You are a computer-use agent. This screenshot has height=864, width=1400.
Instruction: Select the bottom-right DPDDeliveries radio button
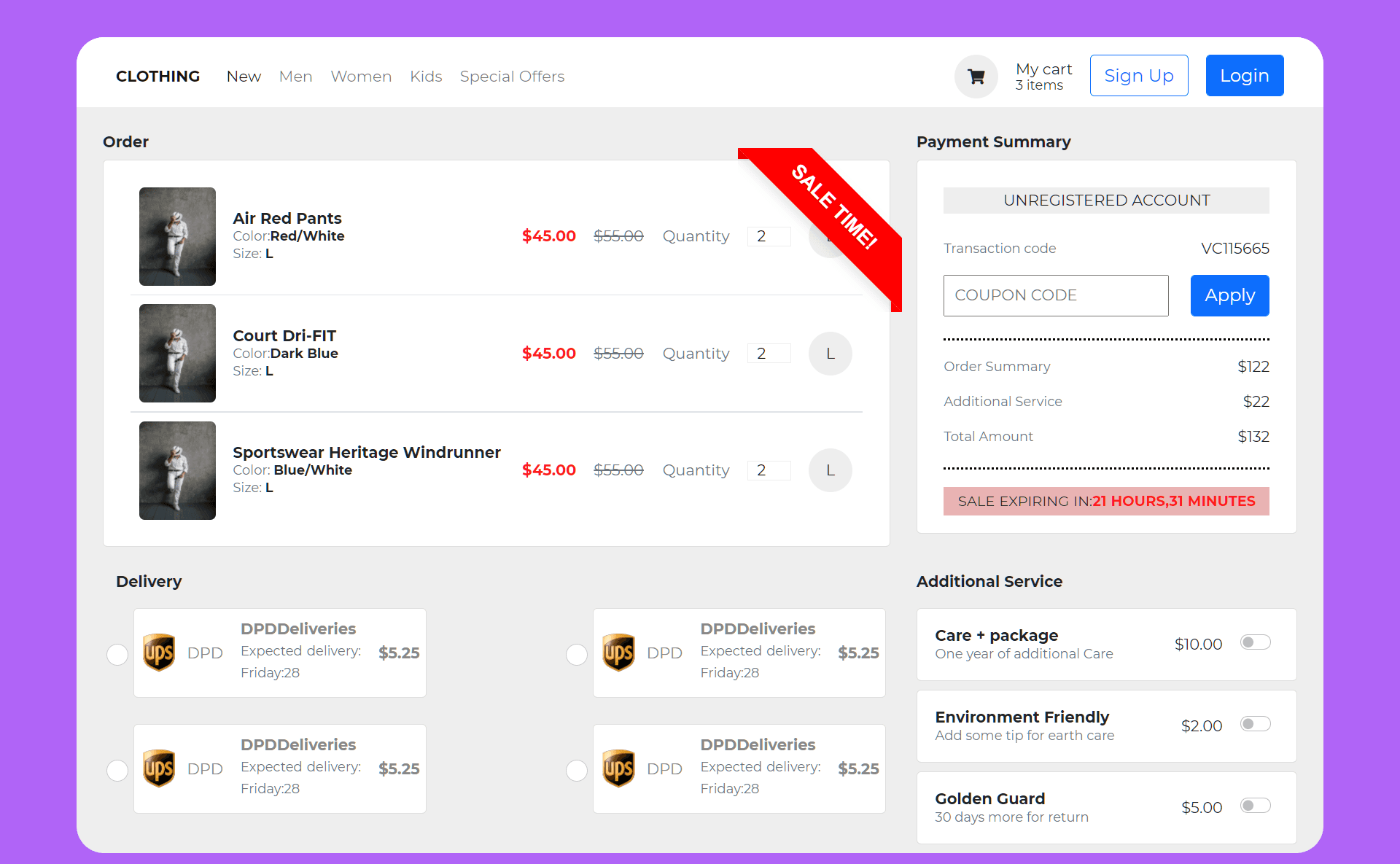point(577,770)
